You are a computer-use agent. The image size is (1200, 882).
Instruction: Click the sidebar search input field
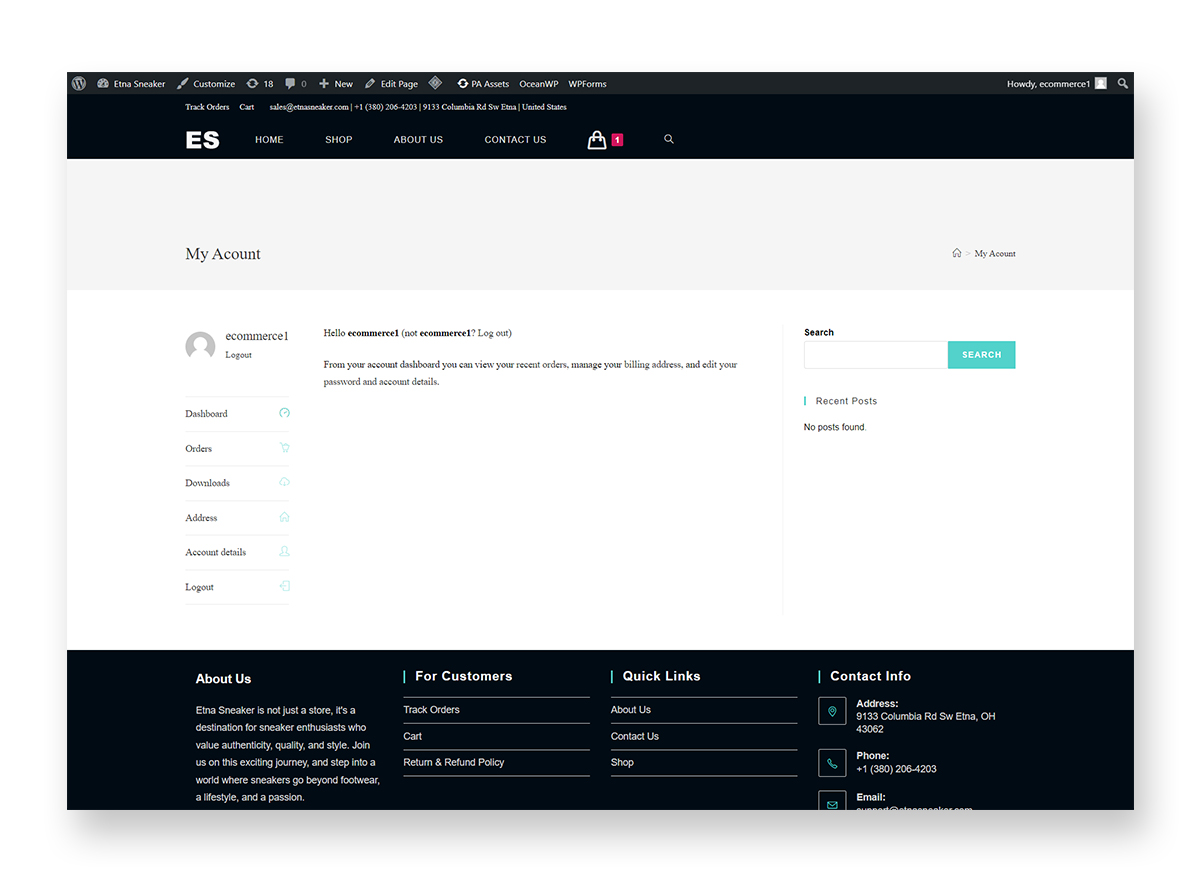(875, 355)
